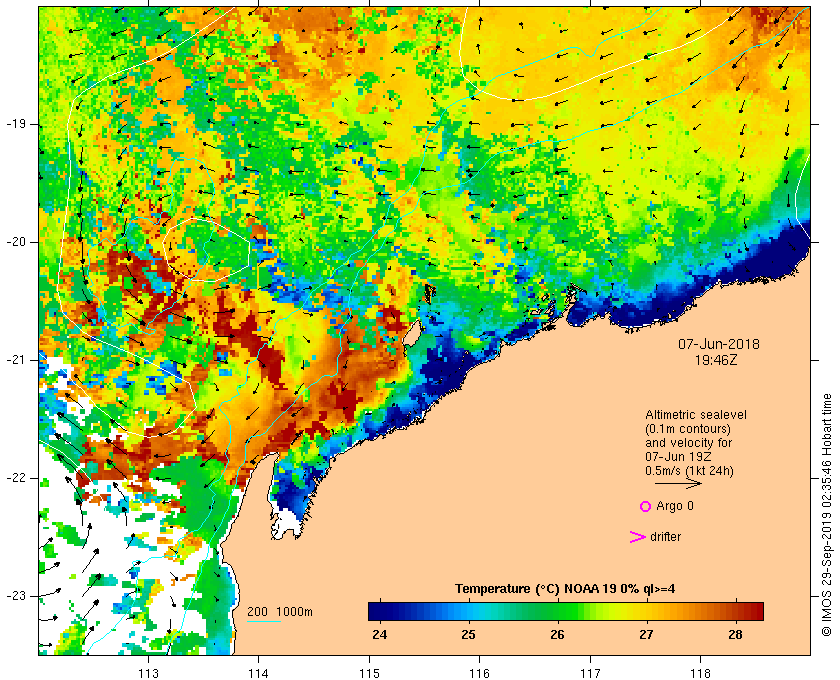Click the '0.5m/s (1kt 24h)' text

(689, 471)
